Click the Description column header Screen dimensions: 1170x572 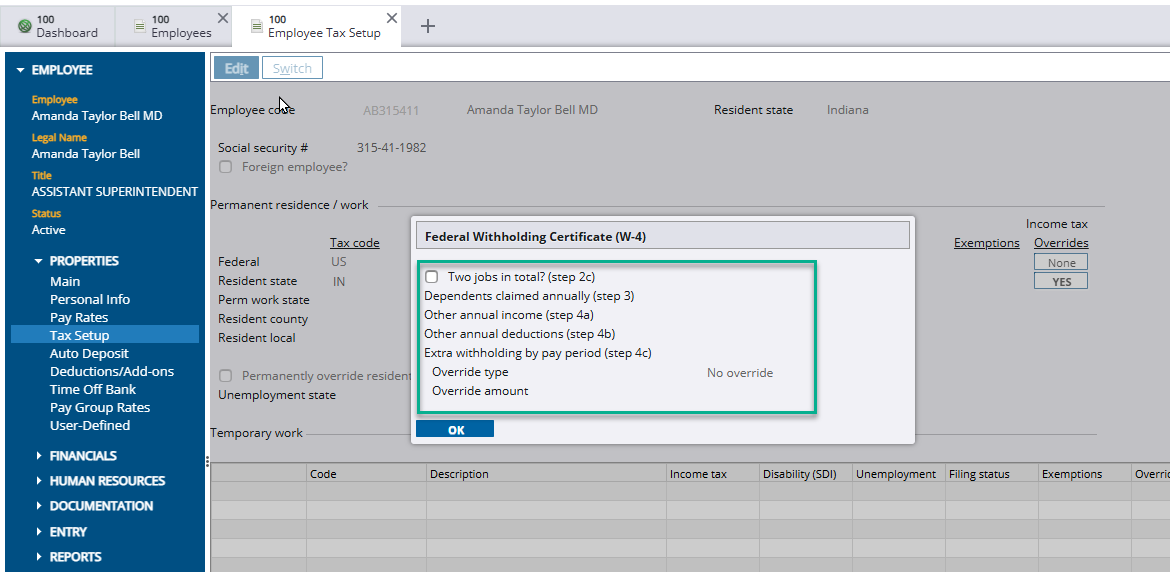(546, 474)
